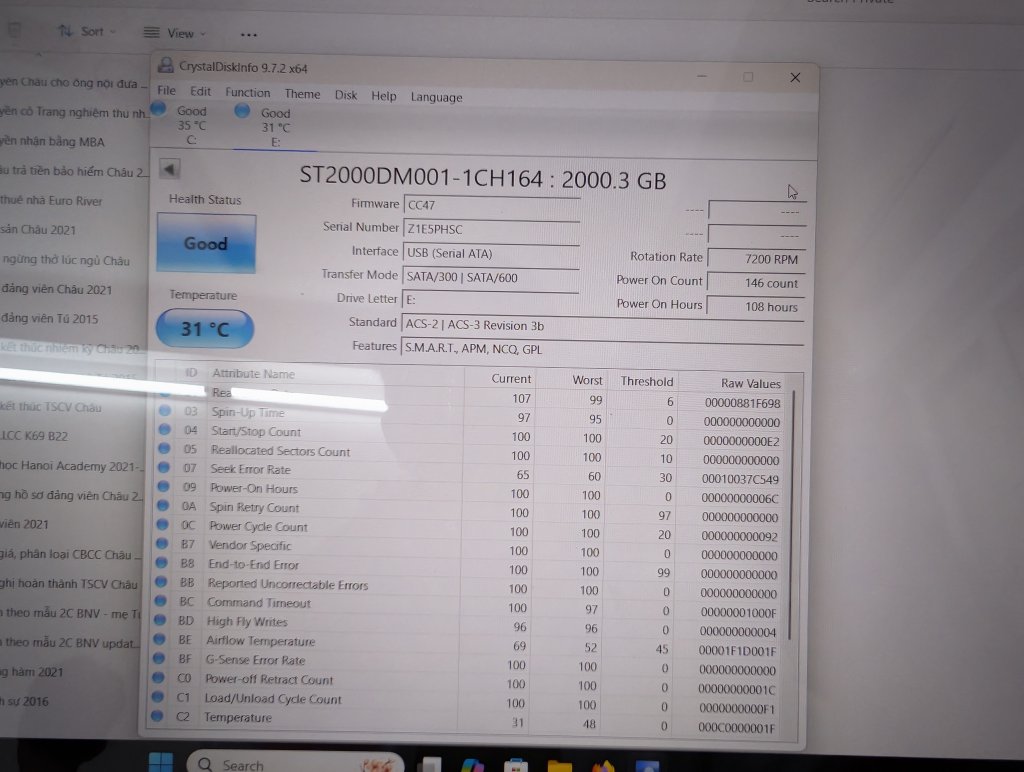Click the status dot for 09 Power-On Hours
1024x772 pixels.
click(x=163, y=486)
